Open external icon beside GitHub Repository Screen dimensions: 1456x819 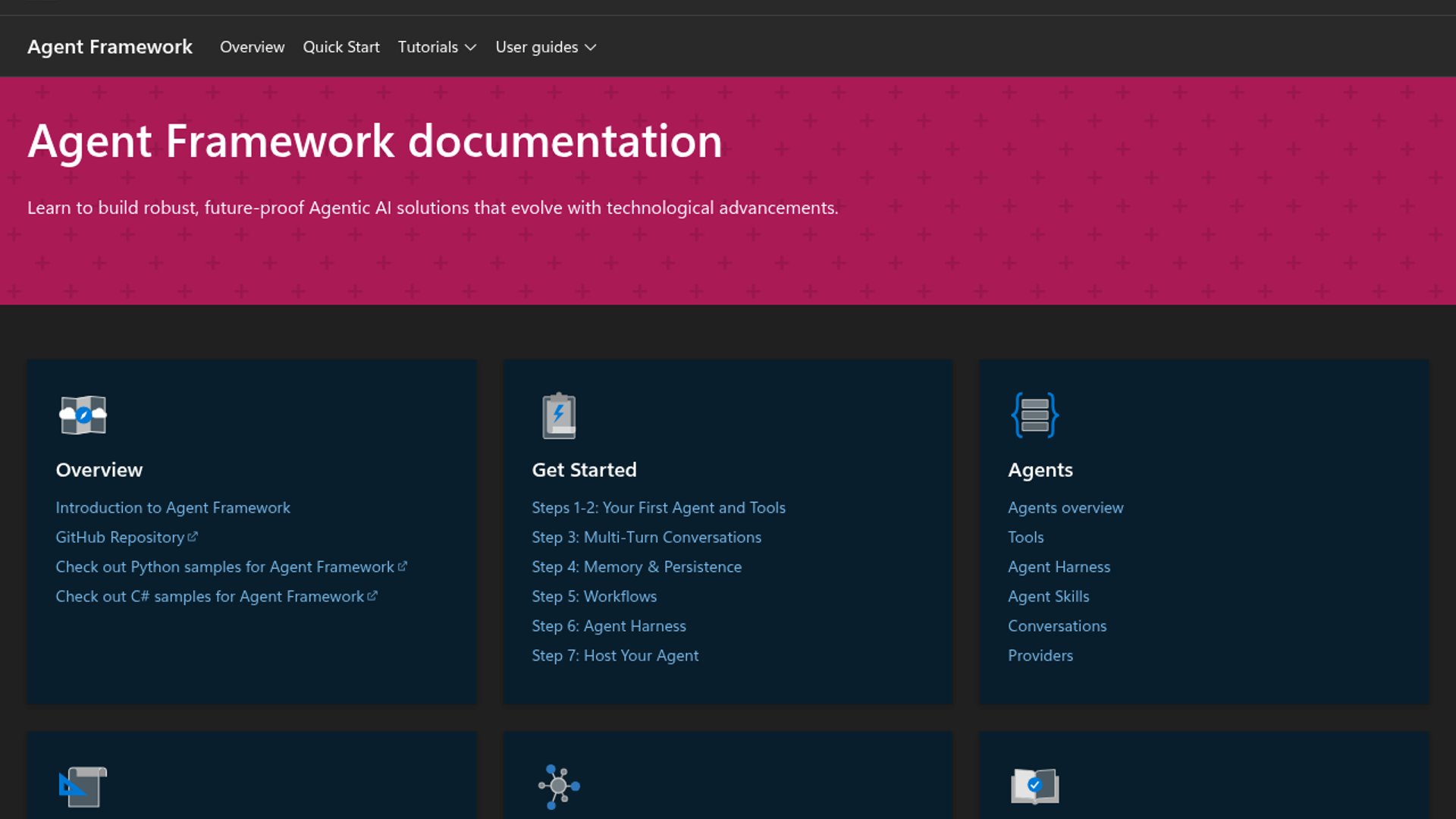(x=193, y=537)
